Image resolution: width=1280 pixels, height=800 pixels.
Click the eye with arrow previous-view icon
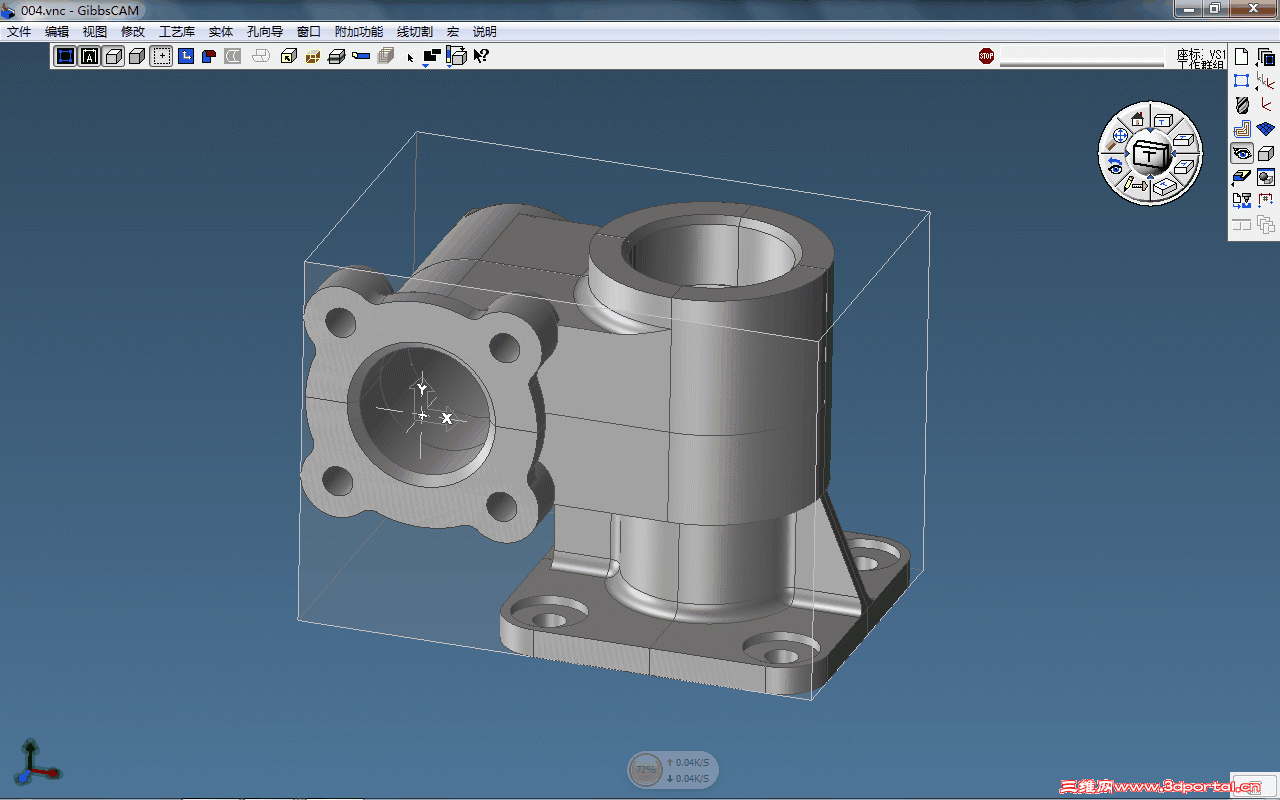1114,164
